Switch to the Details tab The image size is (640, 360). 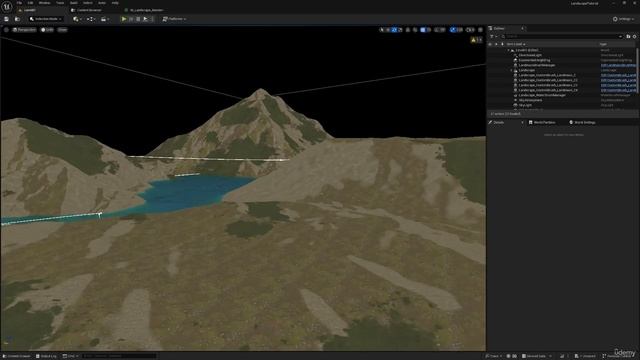click(499, 122)
